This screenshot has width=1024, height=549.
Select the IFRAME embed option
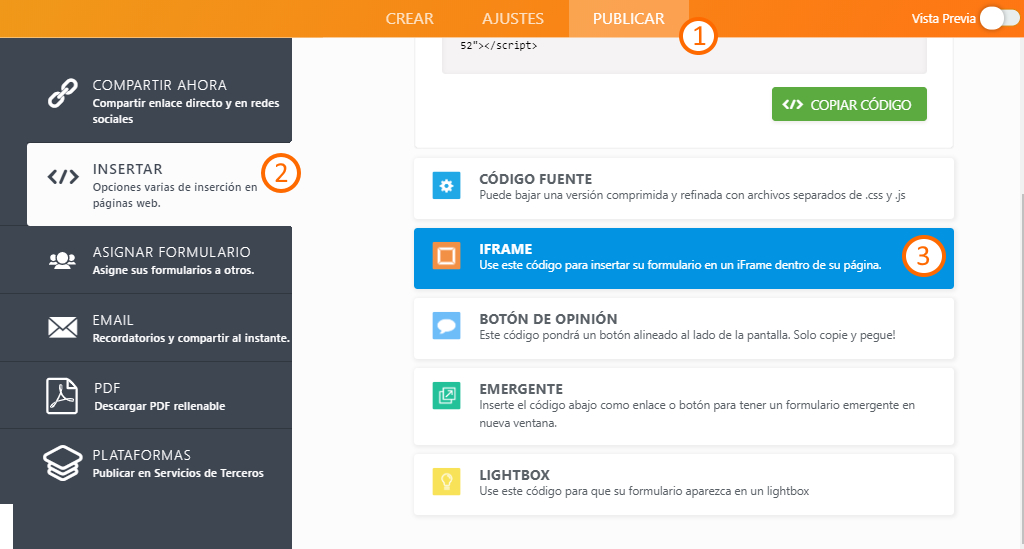pos(684,259)
